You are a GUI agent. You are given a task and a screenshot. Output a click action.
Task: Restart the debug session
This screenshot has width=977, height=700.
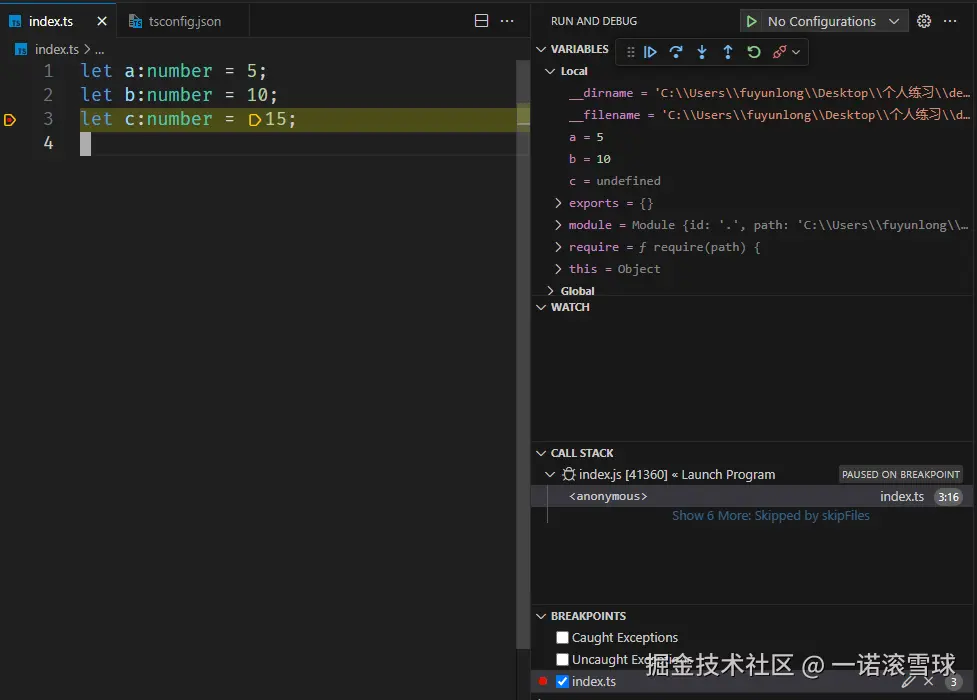click(754, 52)
